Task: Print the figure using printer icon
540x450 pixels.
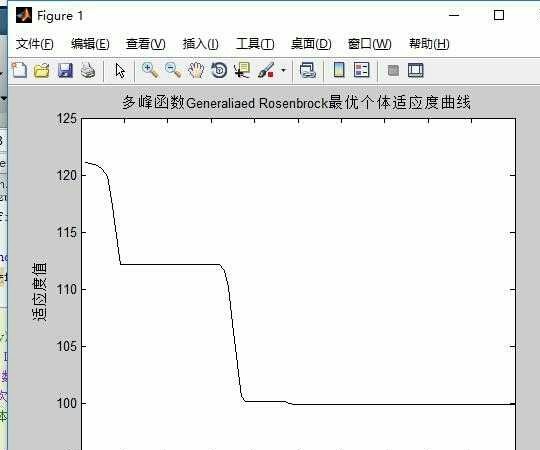Action: coord(88,70)
